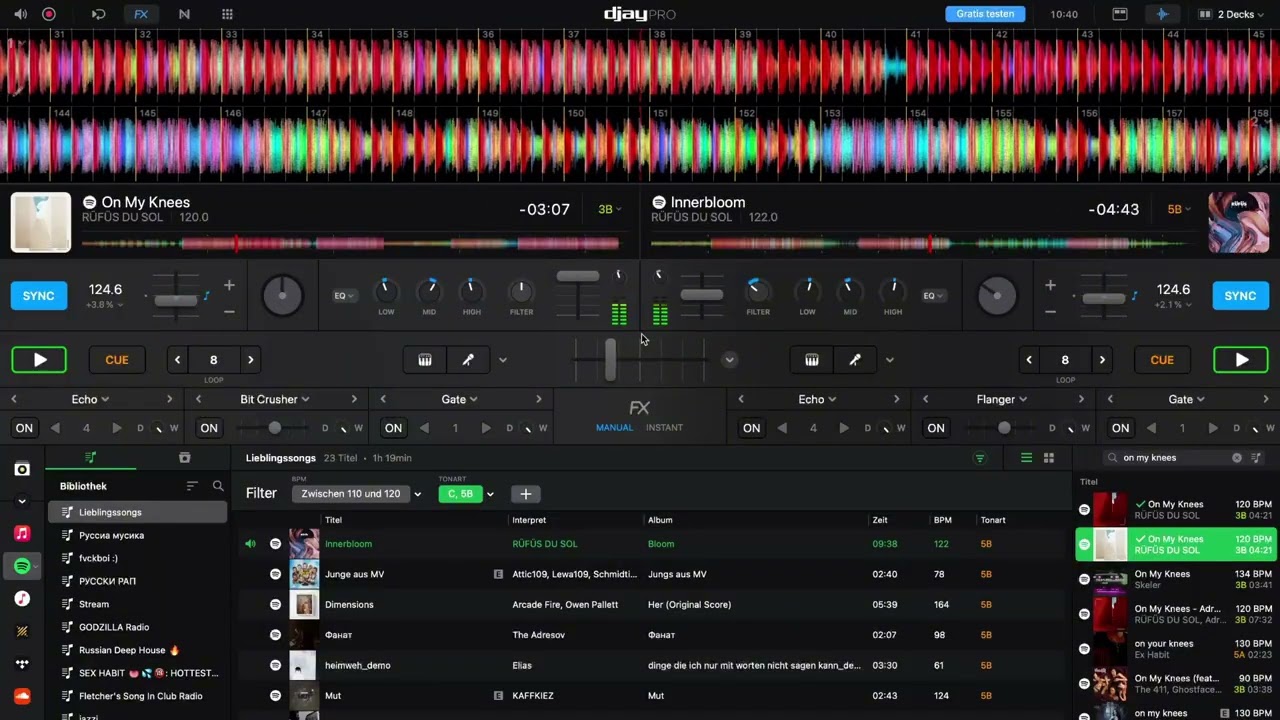1280x720 pixels.
Task: Click the looper arrow icon in top bar
Action: (x=98, y=14)
